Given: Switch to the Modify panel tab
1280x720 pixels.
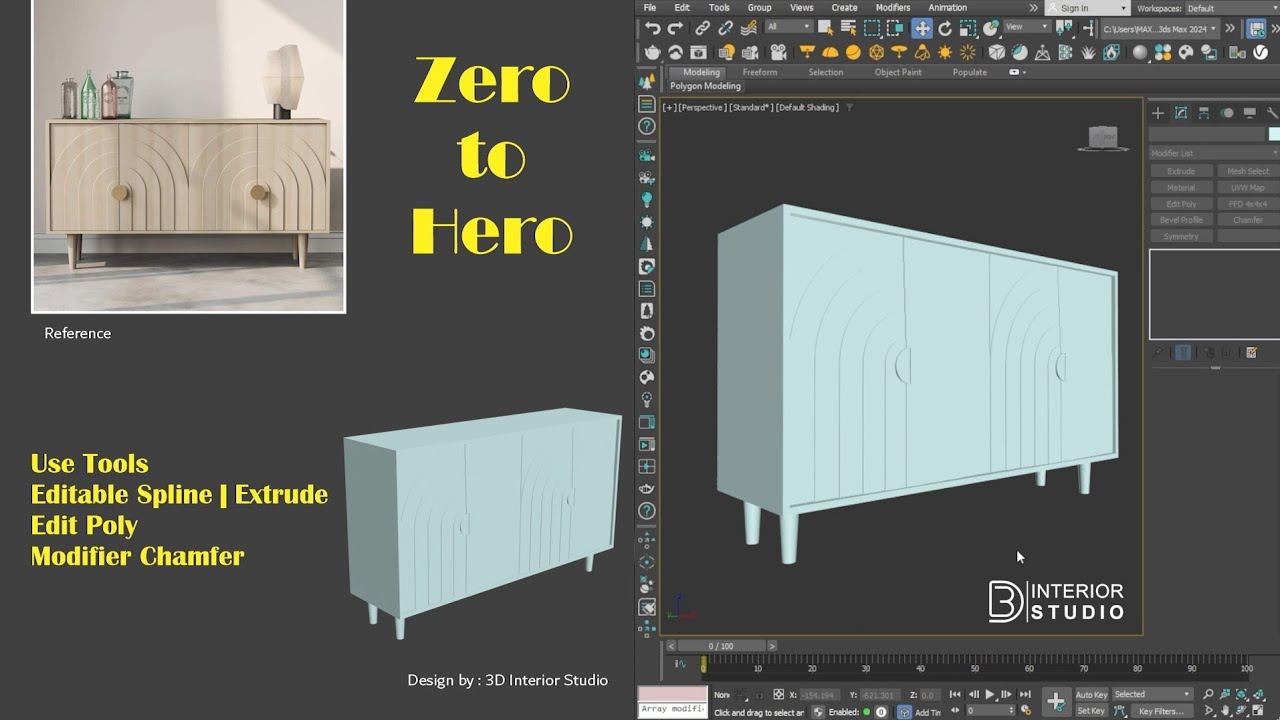Looking at the screenshot, I should tap(1181, 113).
